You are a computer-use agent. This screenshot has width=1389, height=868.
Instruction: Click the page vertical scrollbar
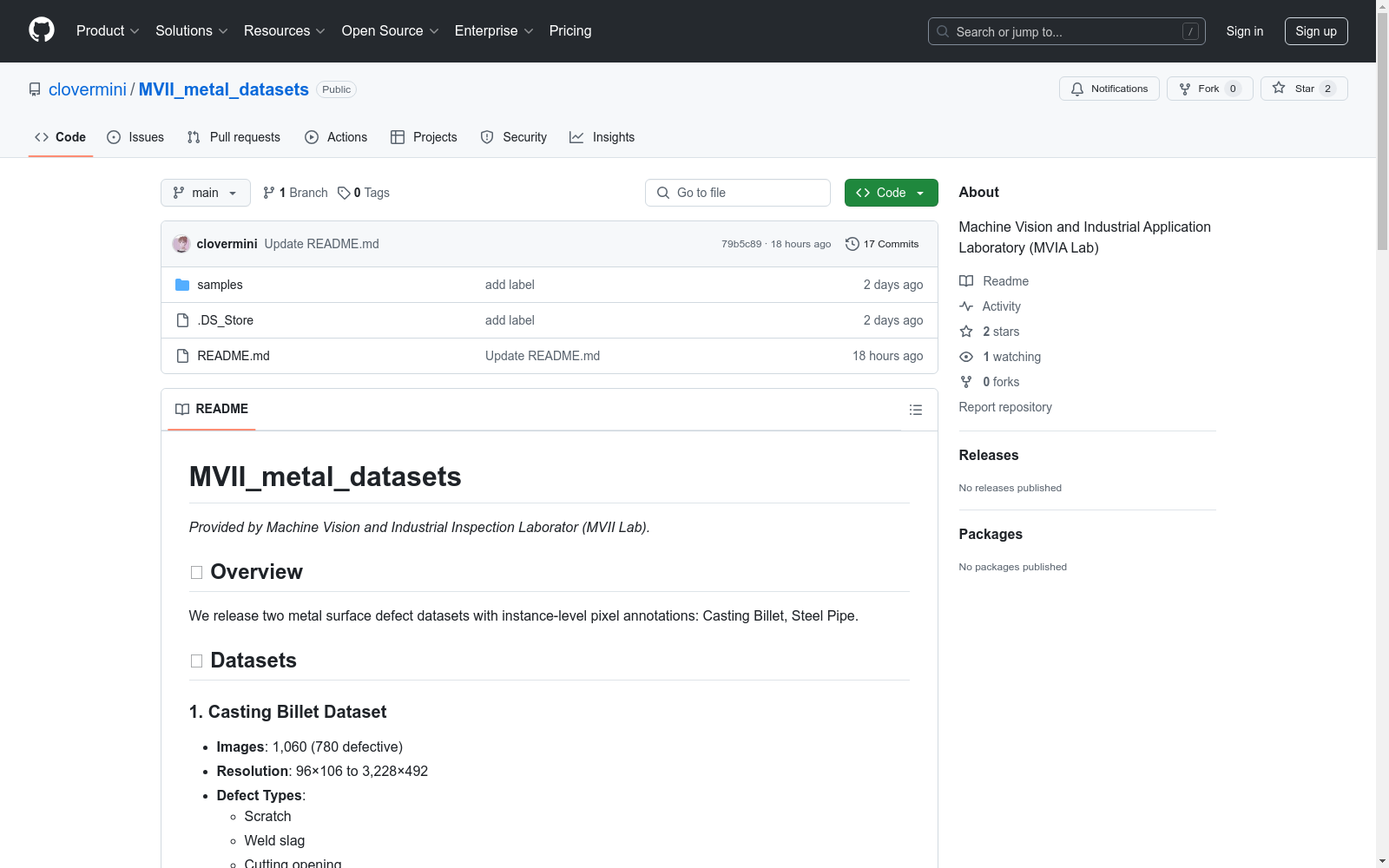[1382, 130]
